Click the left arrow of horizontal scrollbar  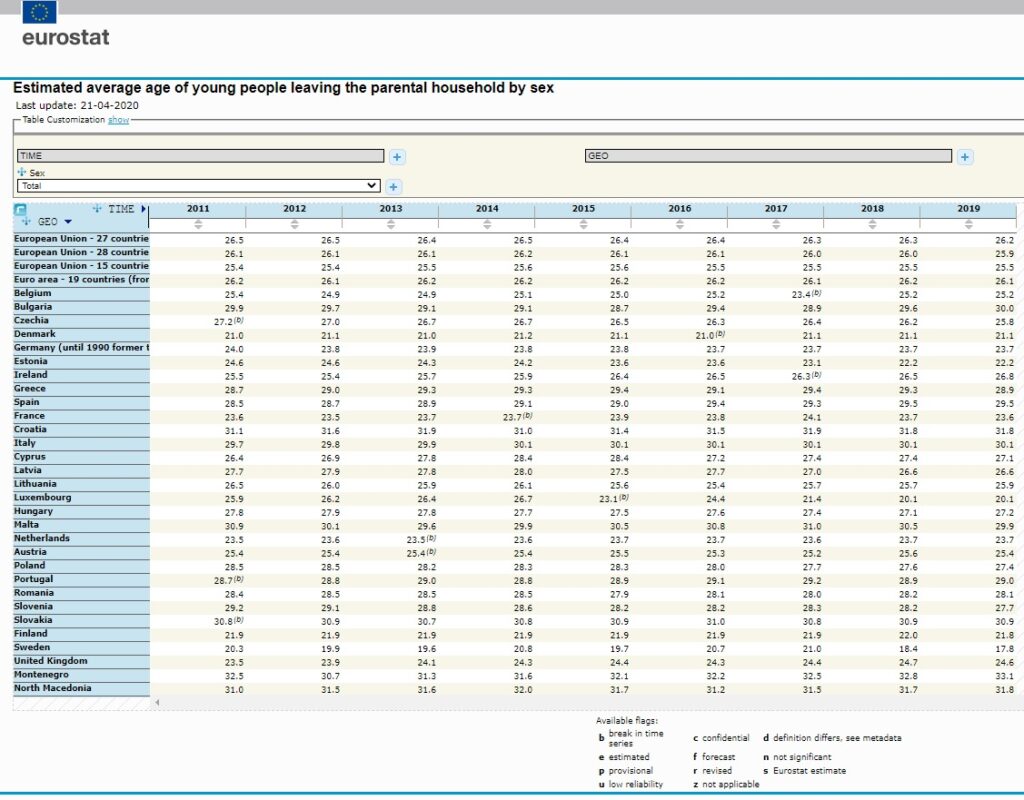pyautogui.click(x=156, y=703)
